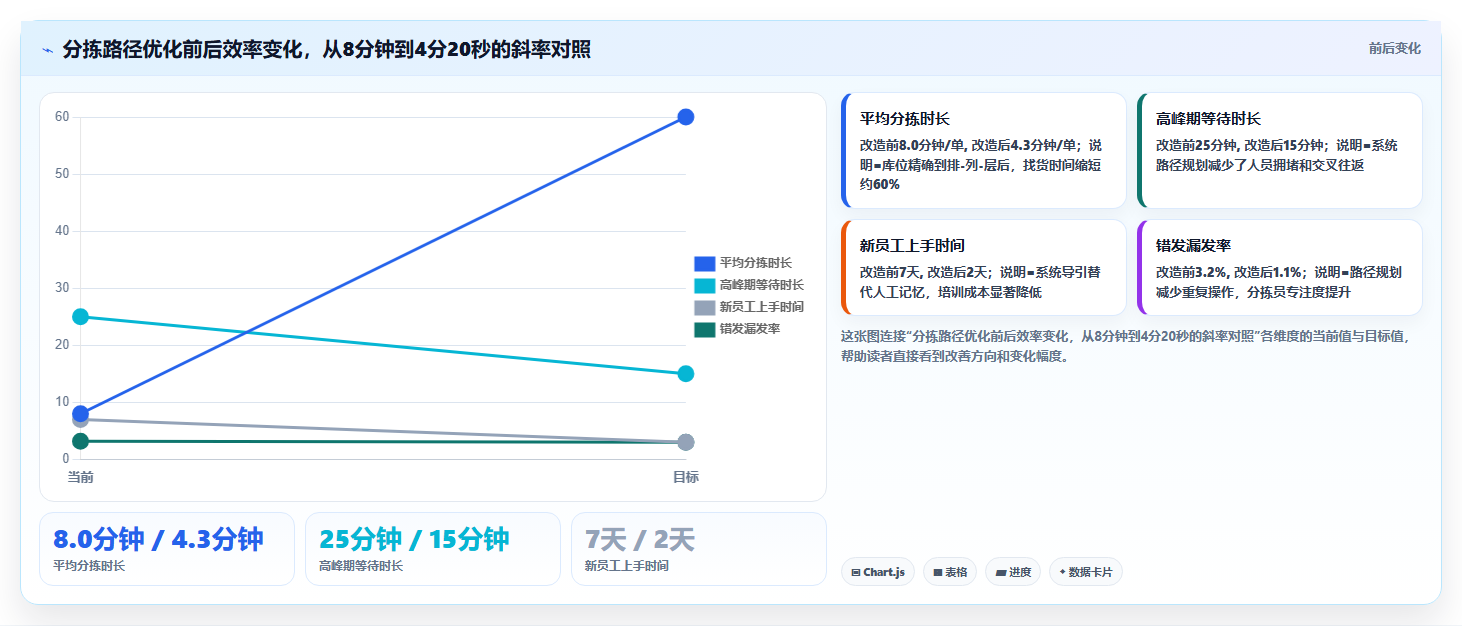
Task: Click the blue data point at value 60
Action: click(x=686, y=117)
